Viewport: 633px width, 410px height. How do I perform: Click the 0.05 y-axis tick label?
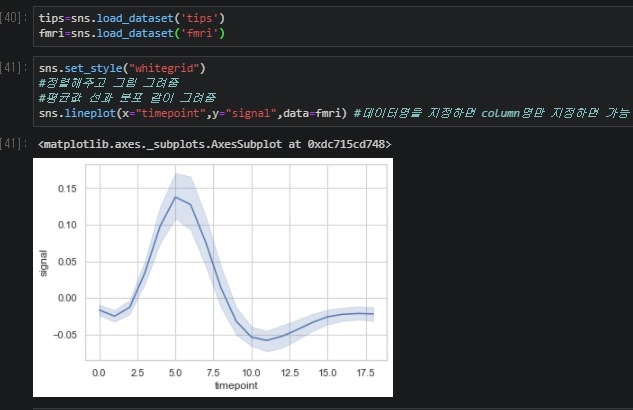[x=67, y=262]
